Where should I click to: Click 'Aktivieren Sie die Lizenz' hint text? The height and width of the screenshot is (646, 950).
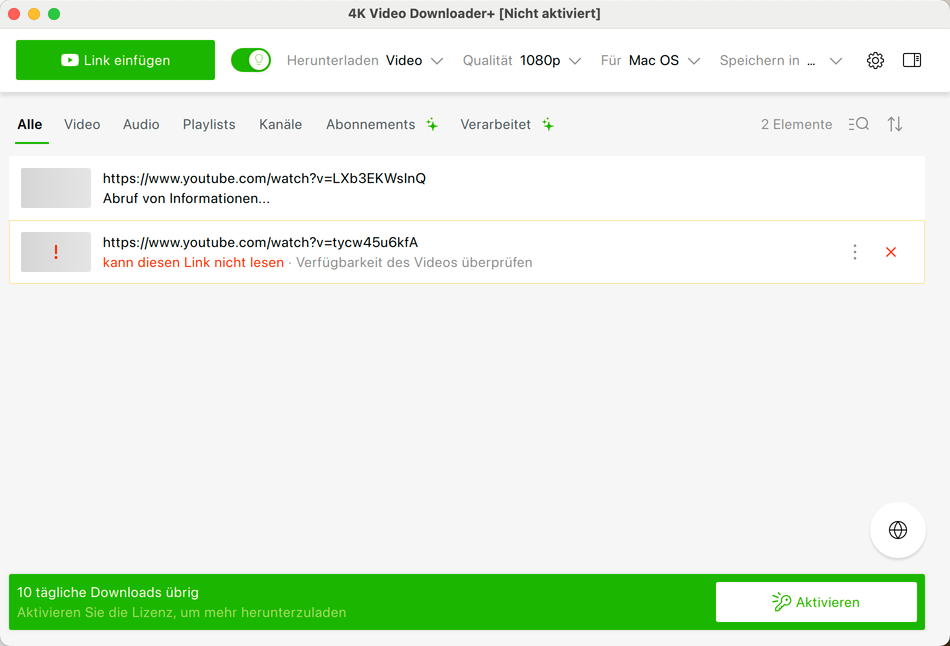pos(182,613)
